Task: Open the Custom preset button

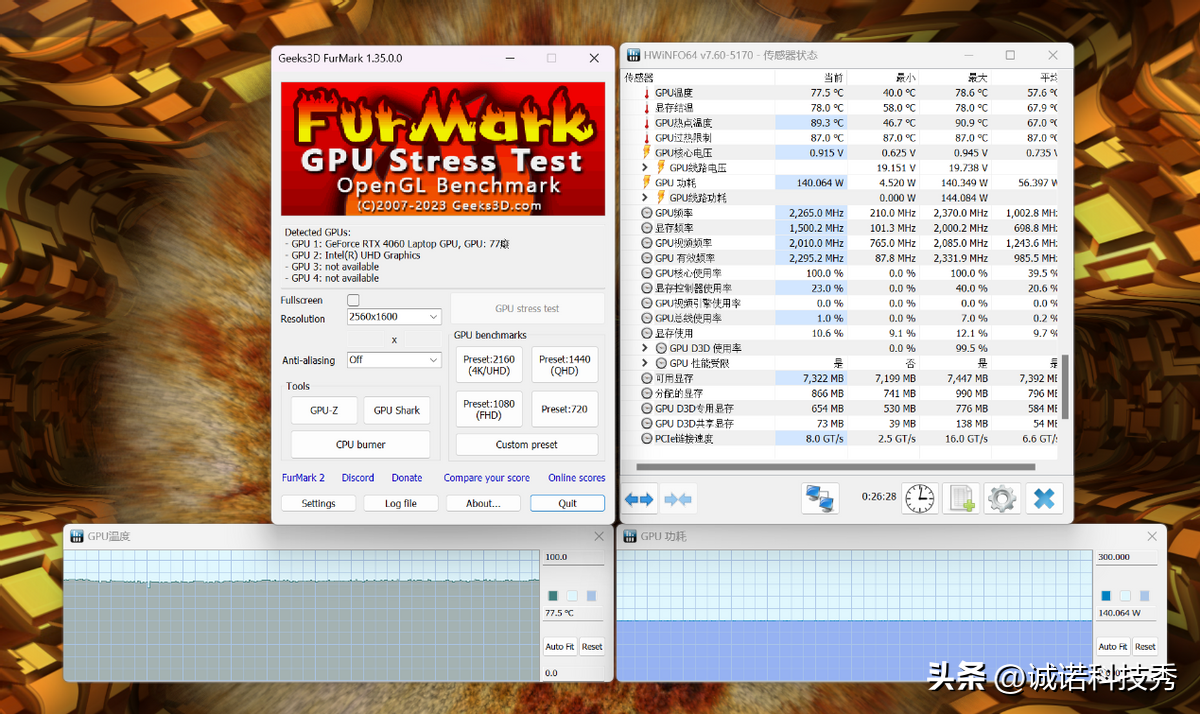Action: coord(527,445)
